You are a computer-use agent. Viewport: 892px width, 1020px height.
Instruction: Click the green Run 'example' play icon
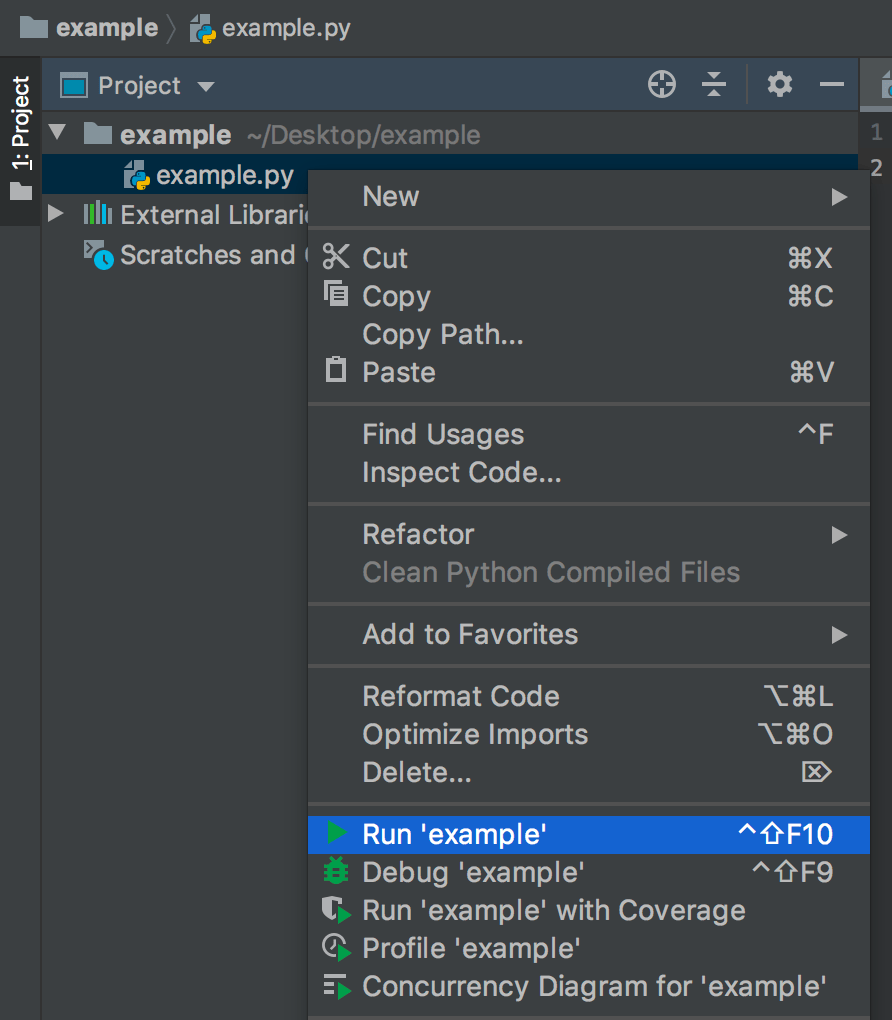coord(337,833)
